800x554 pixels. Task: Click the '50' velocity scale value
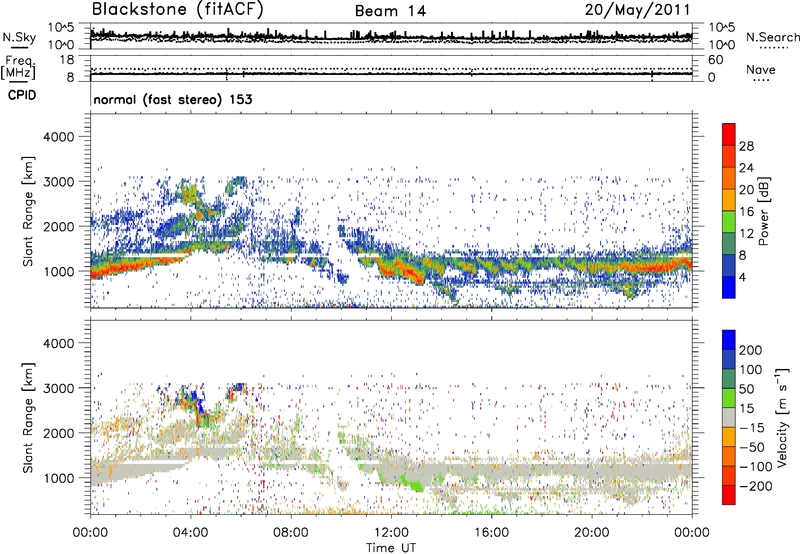pyautogui.click(x=746, y=389)
